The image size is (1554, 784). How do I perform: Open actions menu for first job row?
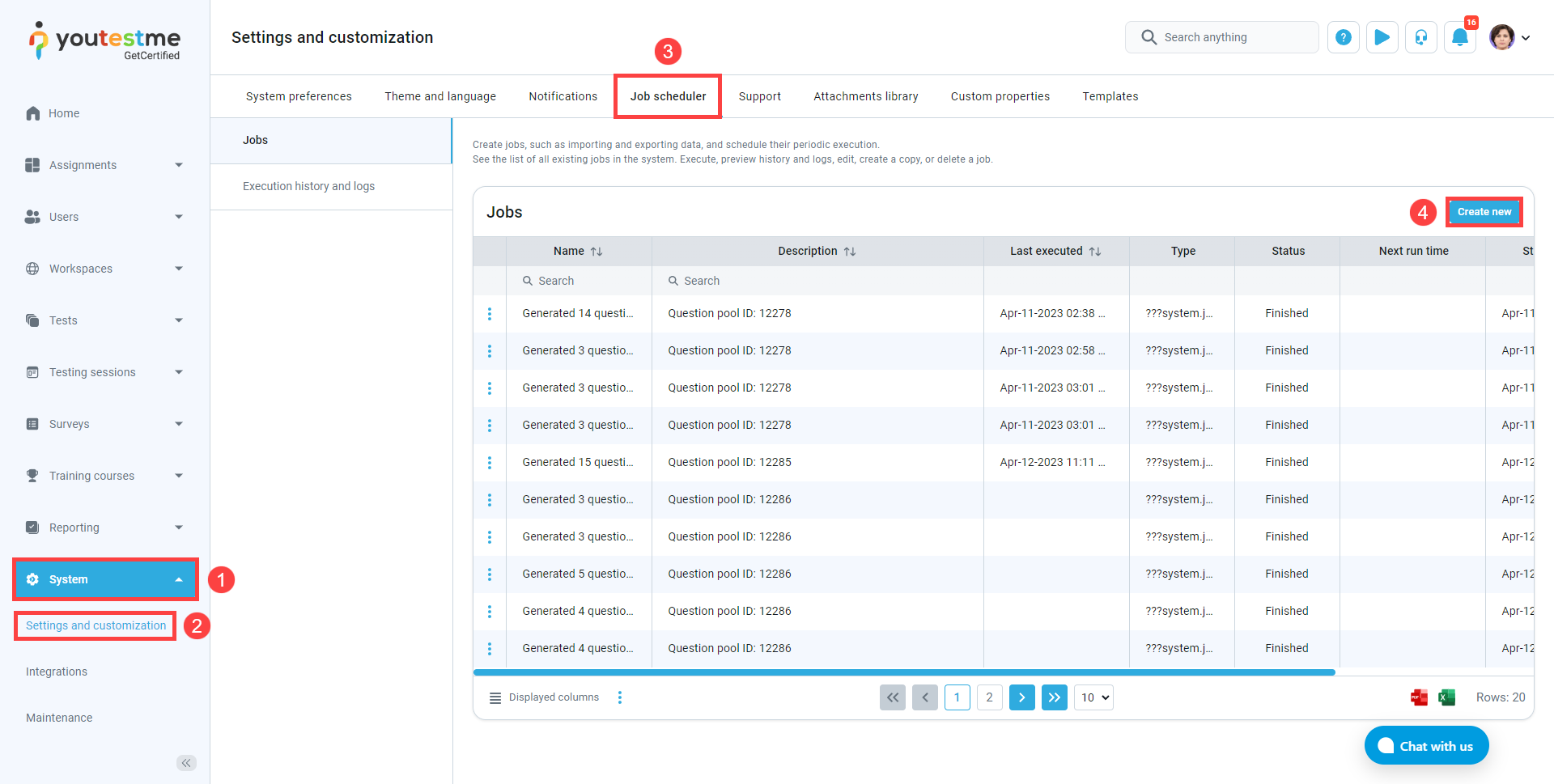pos(490,314)
